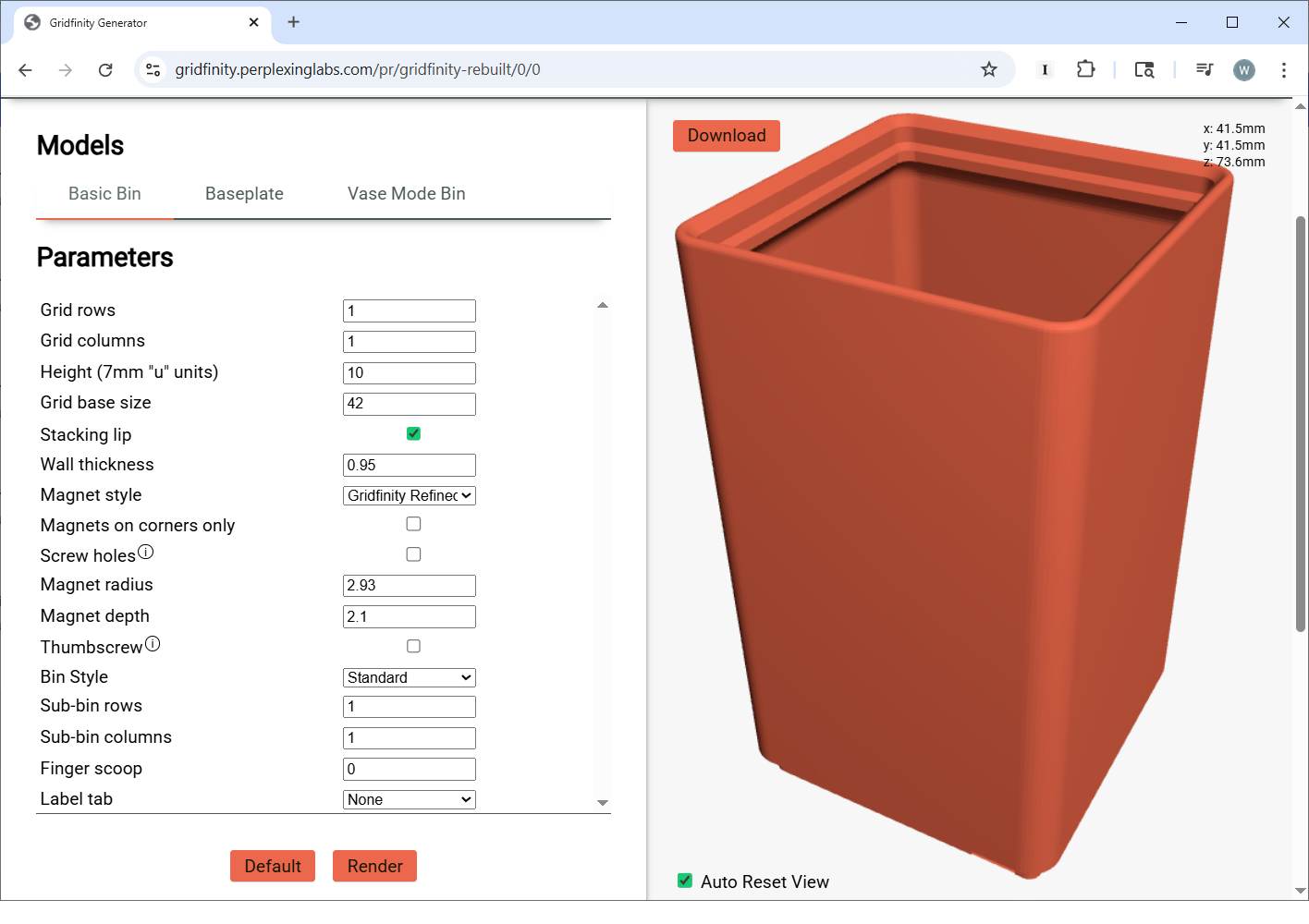
Task: Click the Default button
Action: (273, 866)
